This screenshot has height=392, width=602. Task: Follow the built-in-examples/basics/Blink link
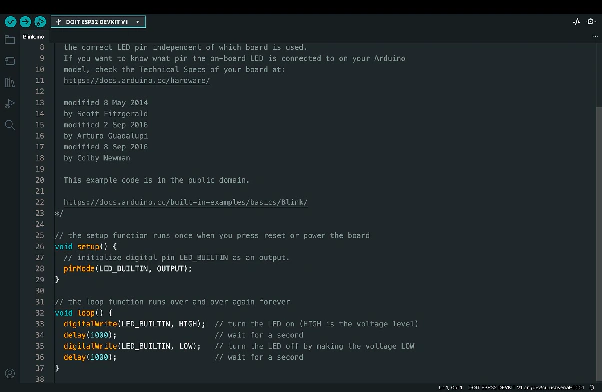point(185,202)
